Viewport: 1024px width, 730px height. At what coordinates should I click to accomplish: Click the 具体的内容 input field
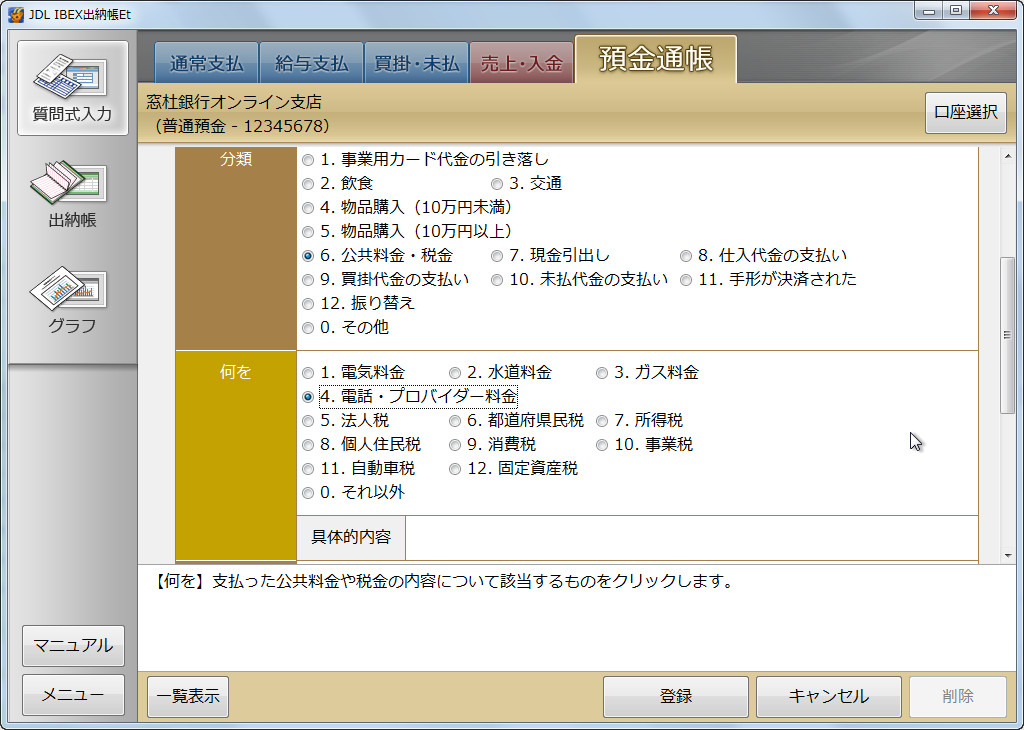coord(692,538)
